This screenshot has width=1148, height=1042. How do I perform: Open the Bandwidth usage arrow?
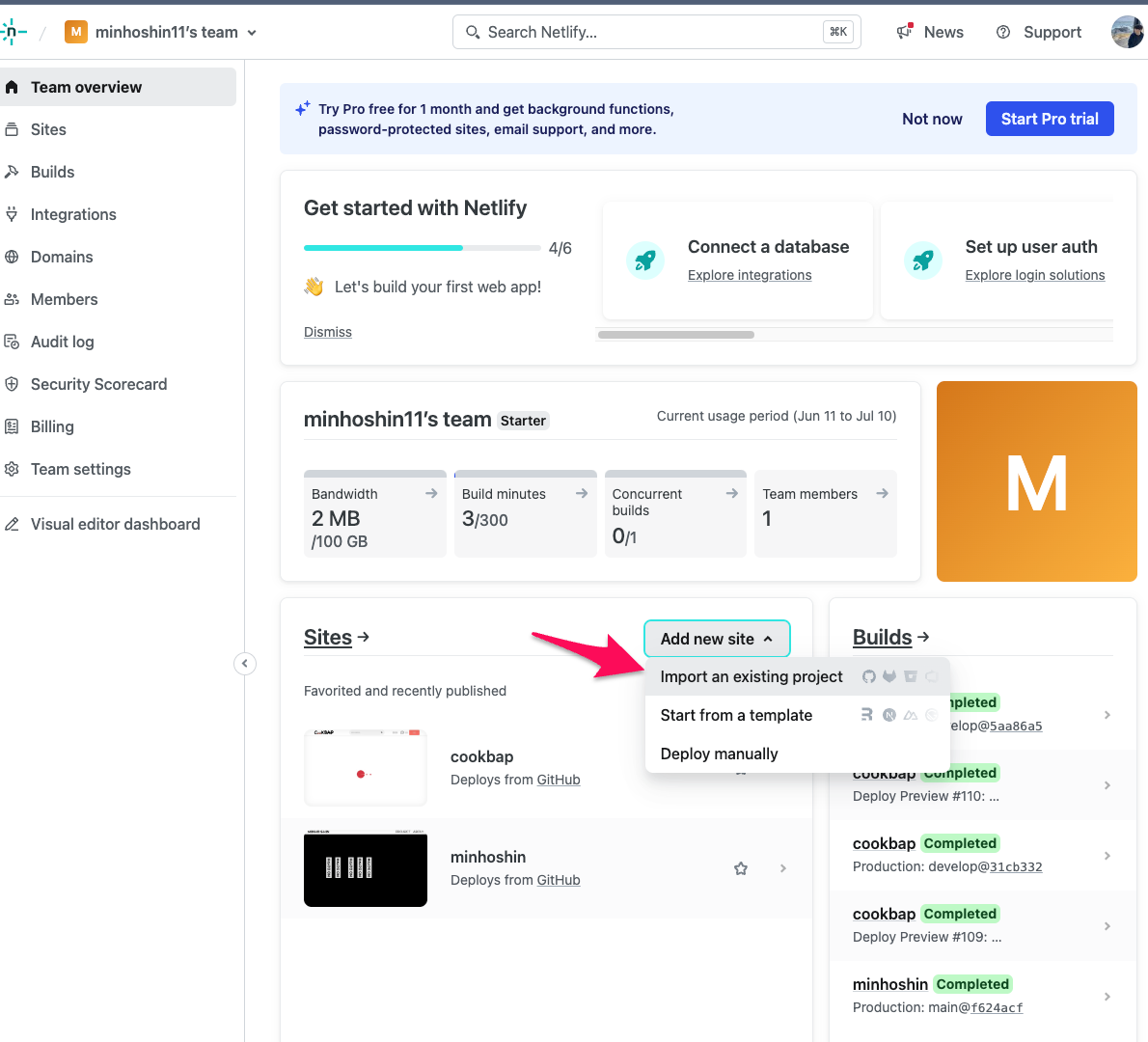click(x=431, y=494)
